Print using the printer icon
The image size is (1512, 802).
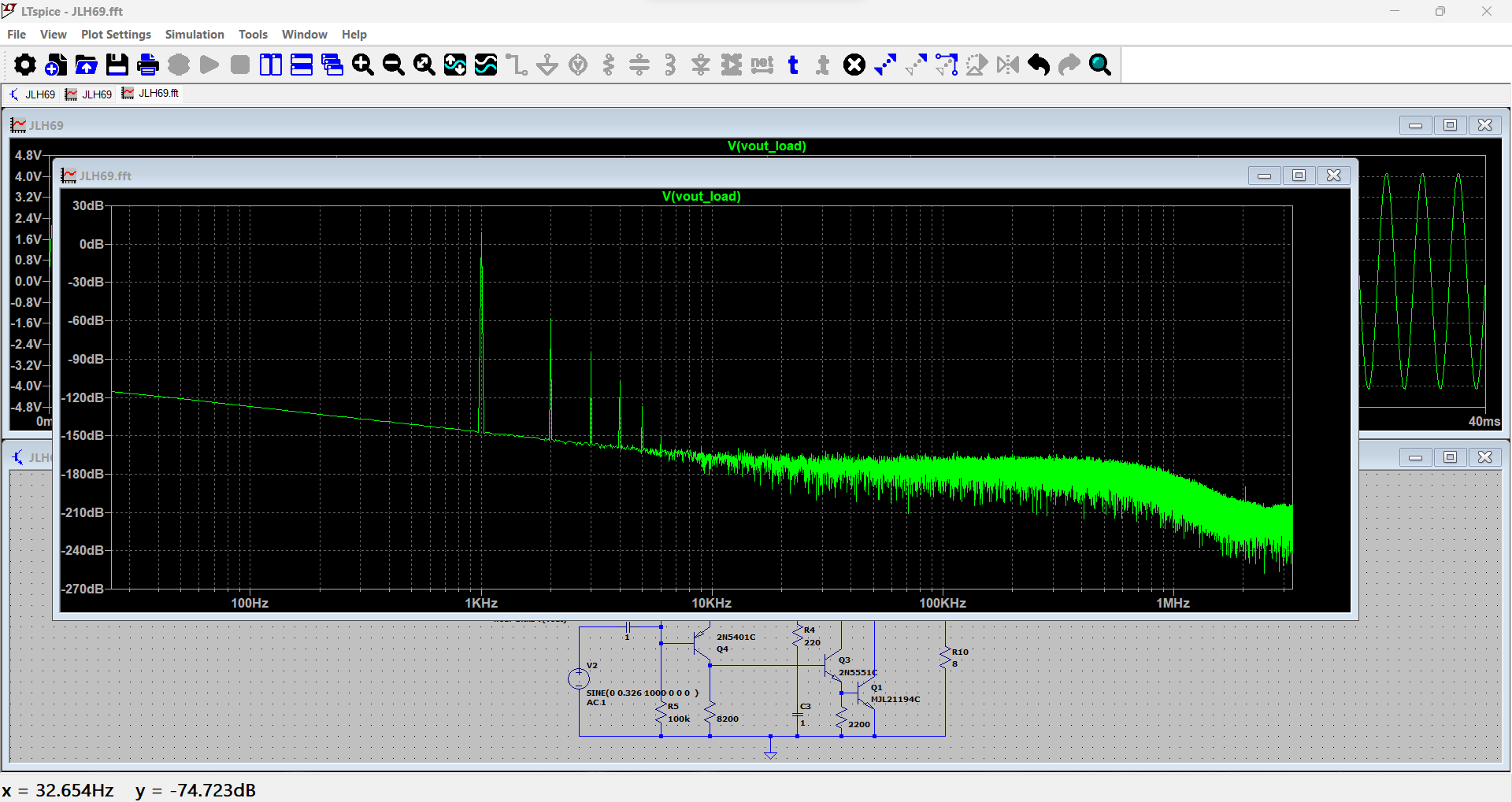pyautogui.click(x=148, y=65)
